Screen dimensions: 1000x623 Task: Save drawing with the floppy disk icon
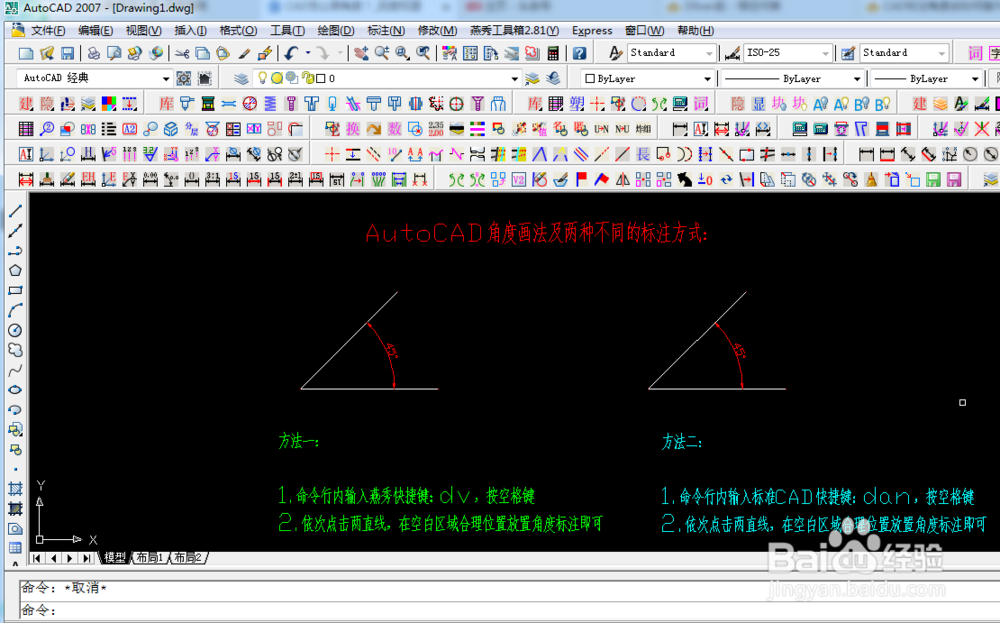point(67,54)
